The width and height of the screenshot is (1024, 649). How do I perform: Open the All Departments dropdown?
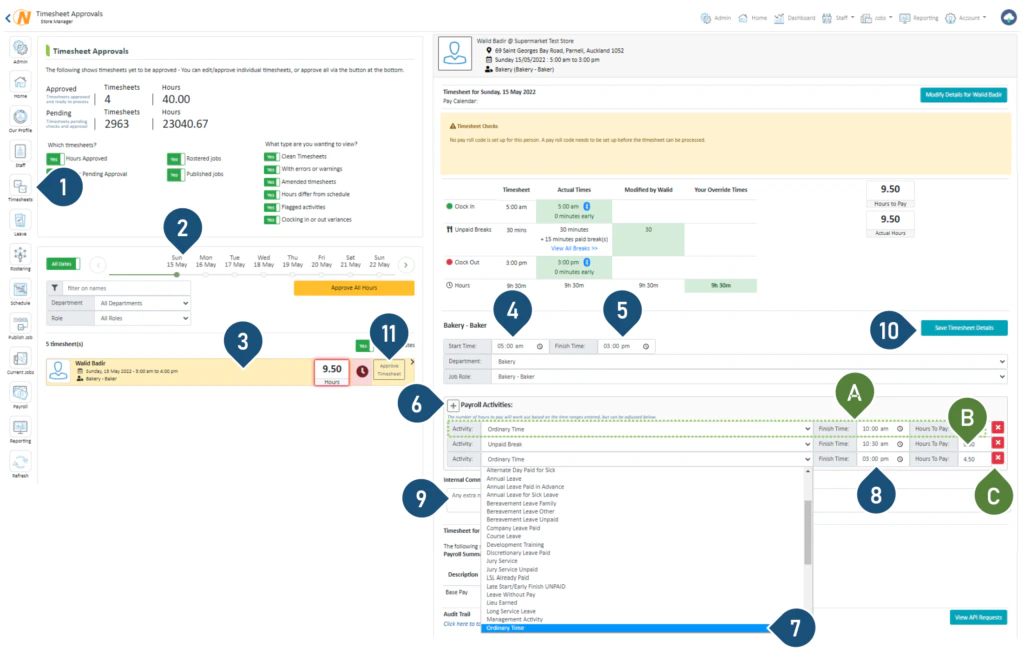tap(143, 303)
